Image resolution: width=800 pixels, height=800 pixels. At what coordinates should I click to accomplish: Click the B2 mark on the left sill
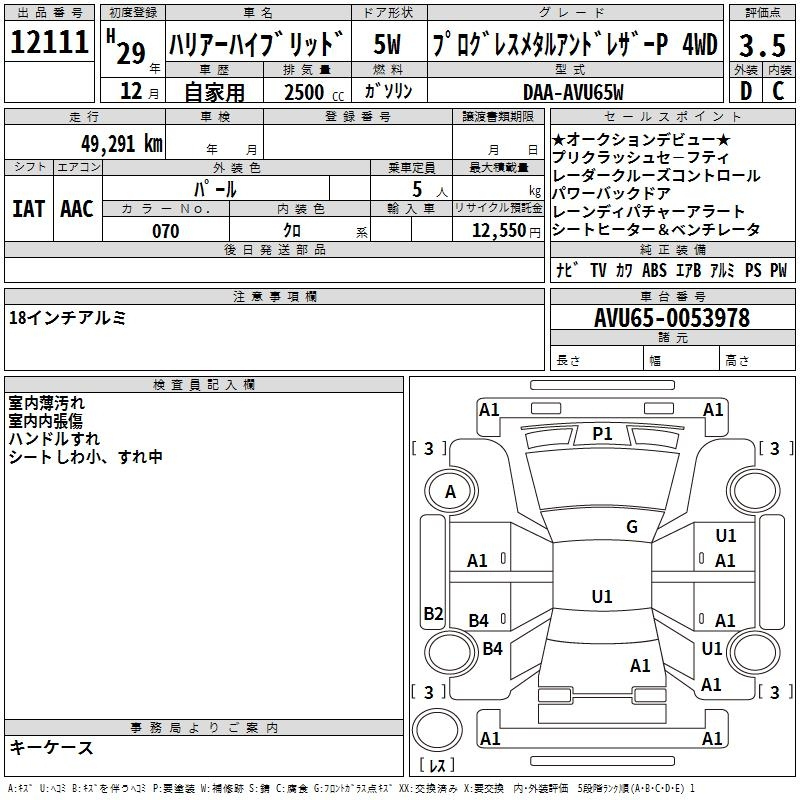click(x=433, y=613)
